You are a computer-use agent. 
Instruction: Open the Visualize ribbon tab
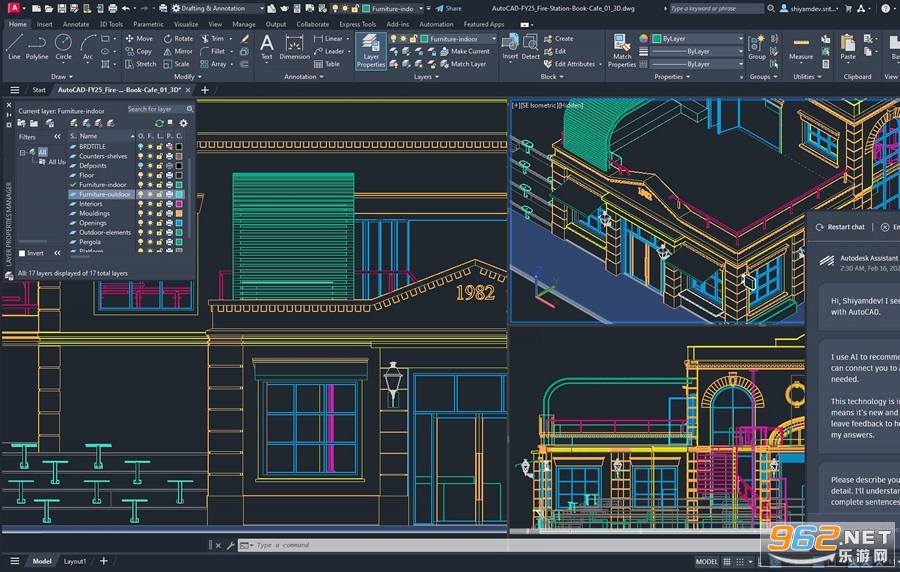coord(186,24)
